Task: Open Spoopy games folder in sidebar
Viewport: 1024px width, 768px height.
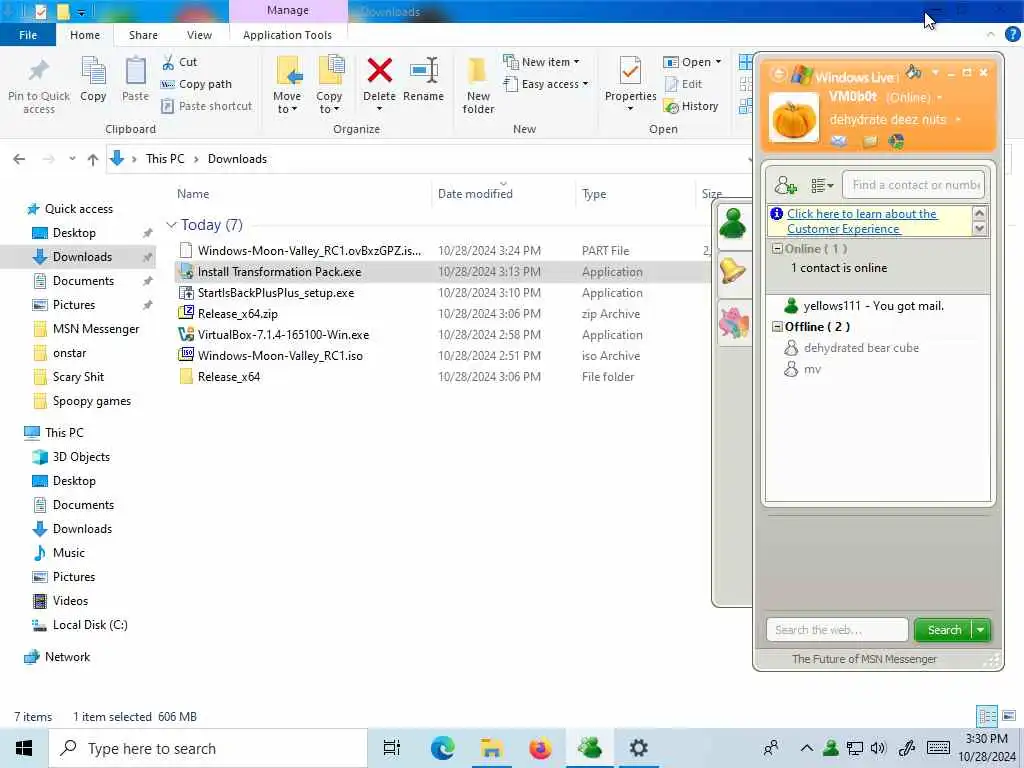Action: 91,401
